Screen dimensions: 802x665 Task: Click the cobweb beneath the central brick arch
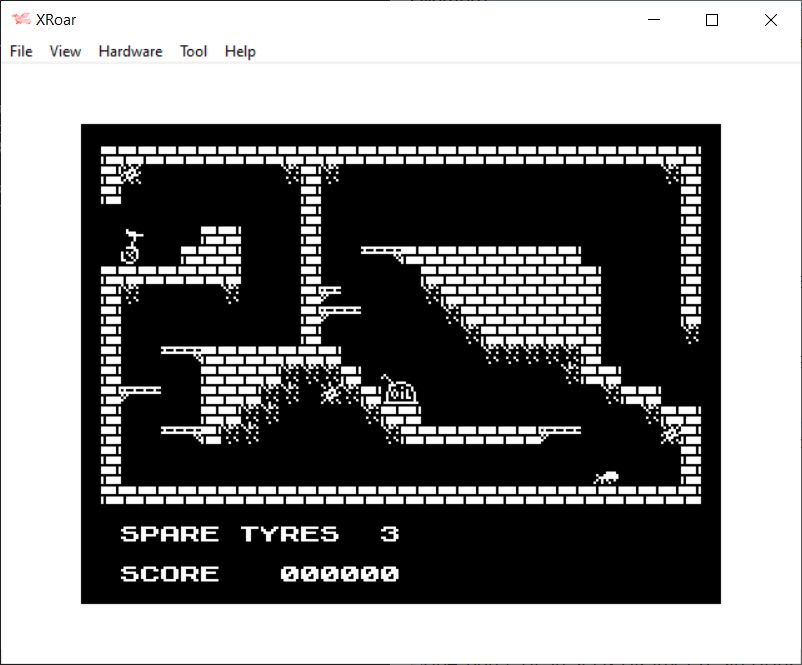coord(330,392)
